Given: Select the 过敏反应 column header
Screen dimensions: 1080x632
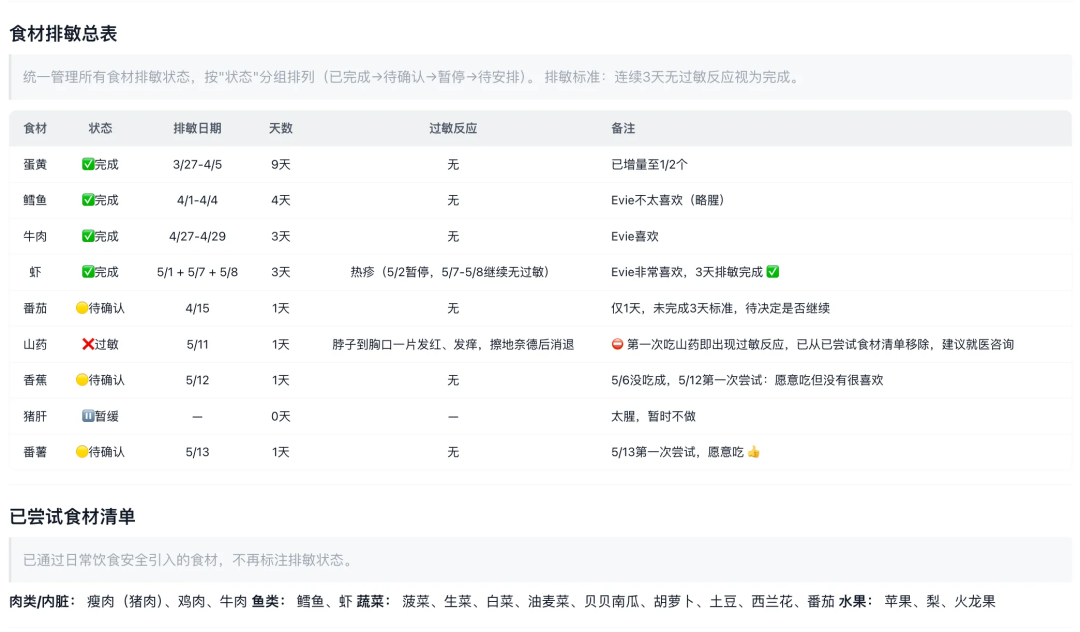Looking at the screenshot, I should (453, 128).
